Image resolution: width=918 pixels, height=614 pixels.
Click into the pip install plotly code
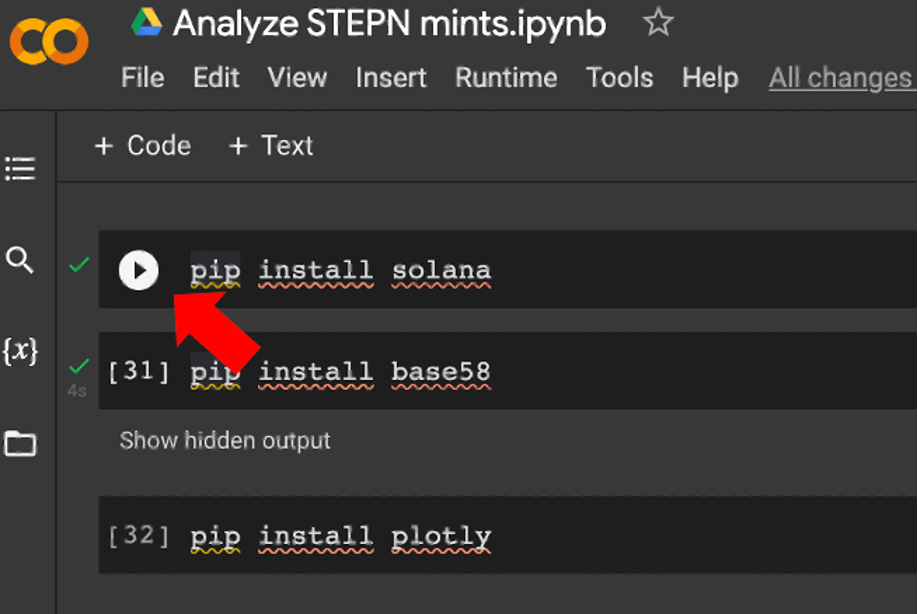click(x=341, y=537)
